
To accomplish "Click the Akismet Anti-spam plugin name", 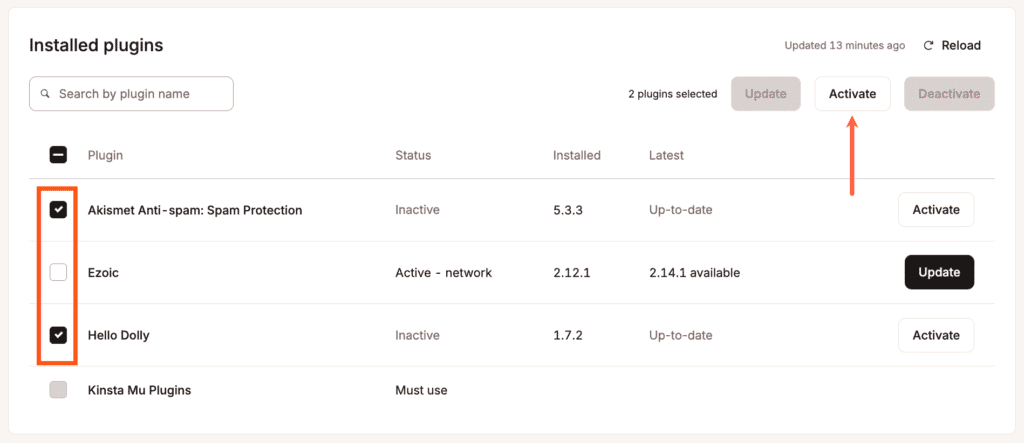I will [x=195, y=210].
